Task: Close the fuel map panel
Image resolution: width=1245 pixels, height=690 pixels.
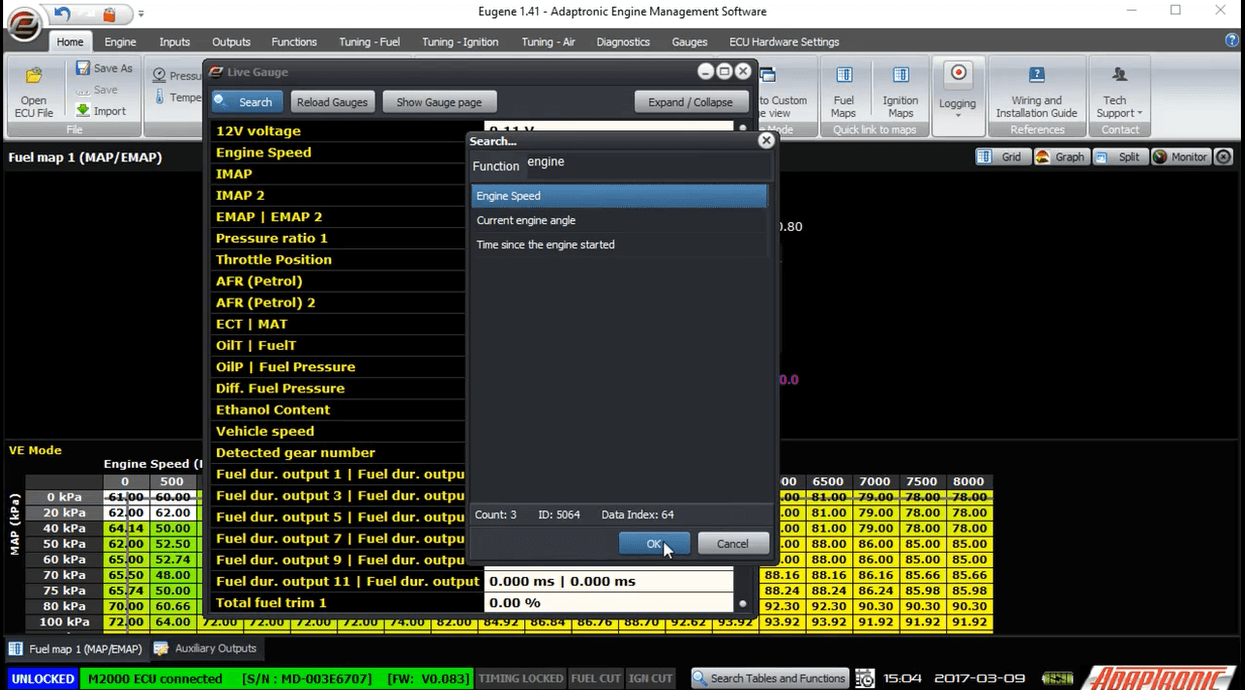Action: pos(1224,157)
